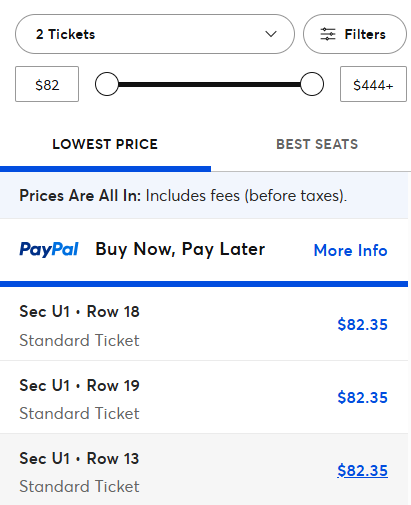Click the minimum price $82 field

tap(47, 84)
